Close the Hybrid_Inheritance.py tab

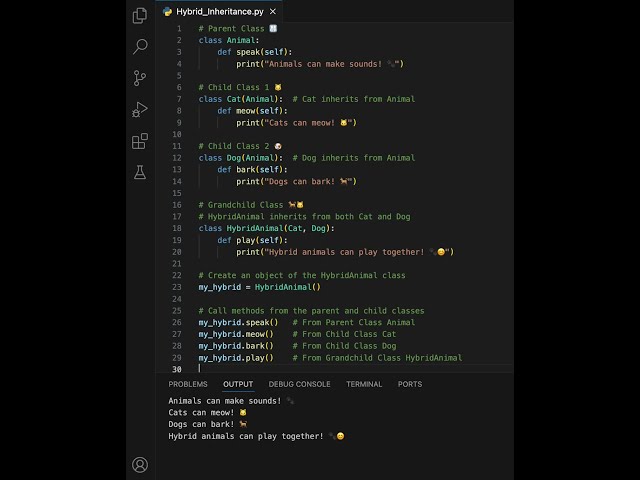273,12
